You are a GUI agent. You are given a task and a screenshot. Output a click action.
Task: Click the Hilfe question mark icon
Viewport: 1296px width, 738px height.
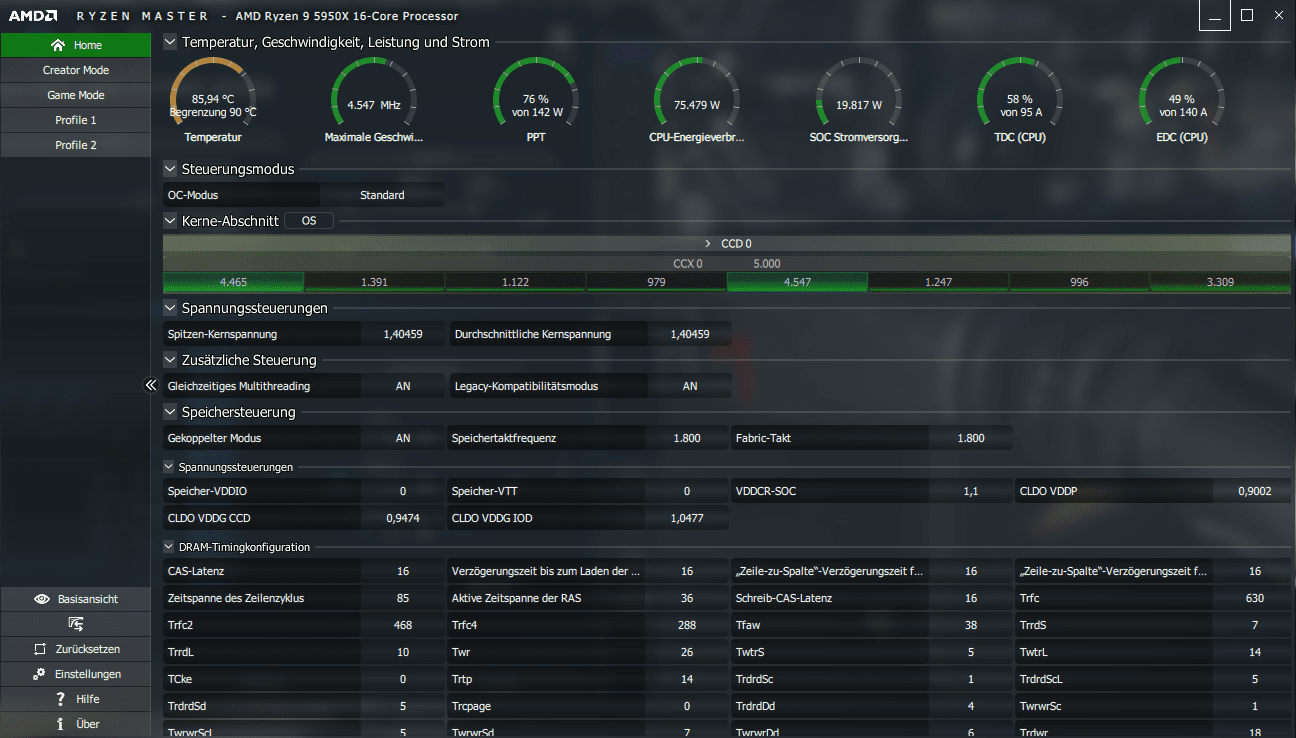(x=61, y=699)
